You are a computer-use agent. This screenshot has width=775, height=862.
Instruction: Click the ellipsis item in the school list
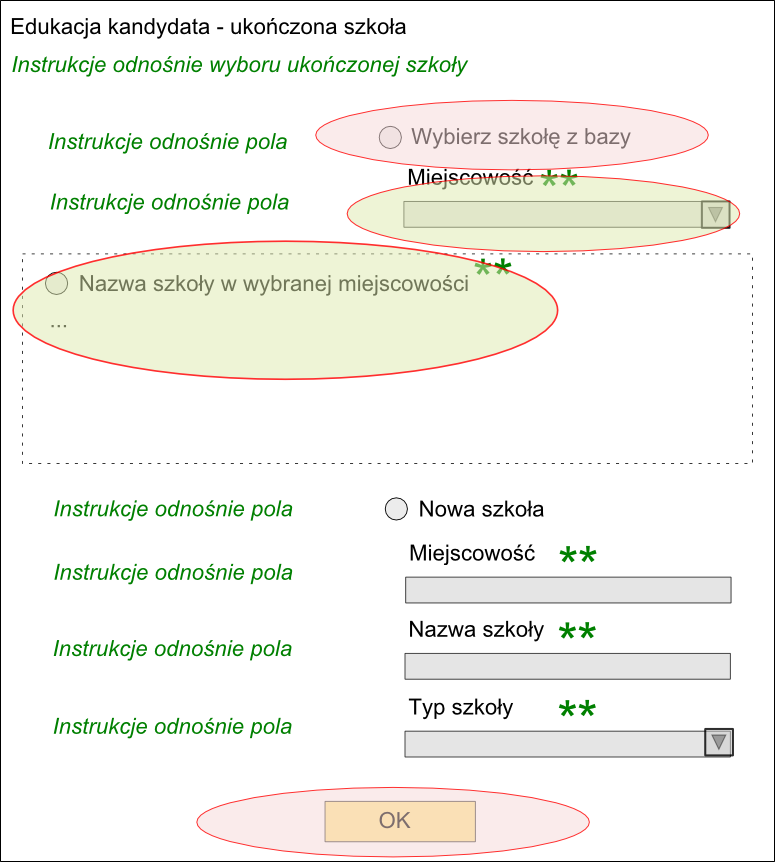[x=58, y=324]
